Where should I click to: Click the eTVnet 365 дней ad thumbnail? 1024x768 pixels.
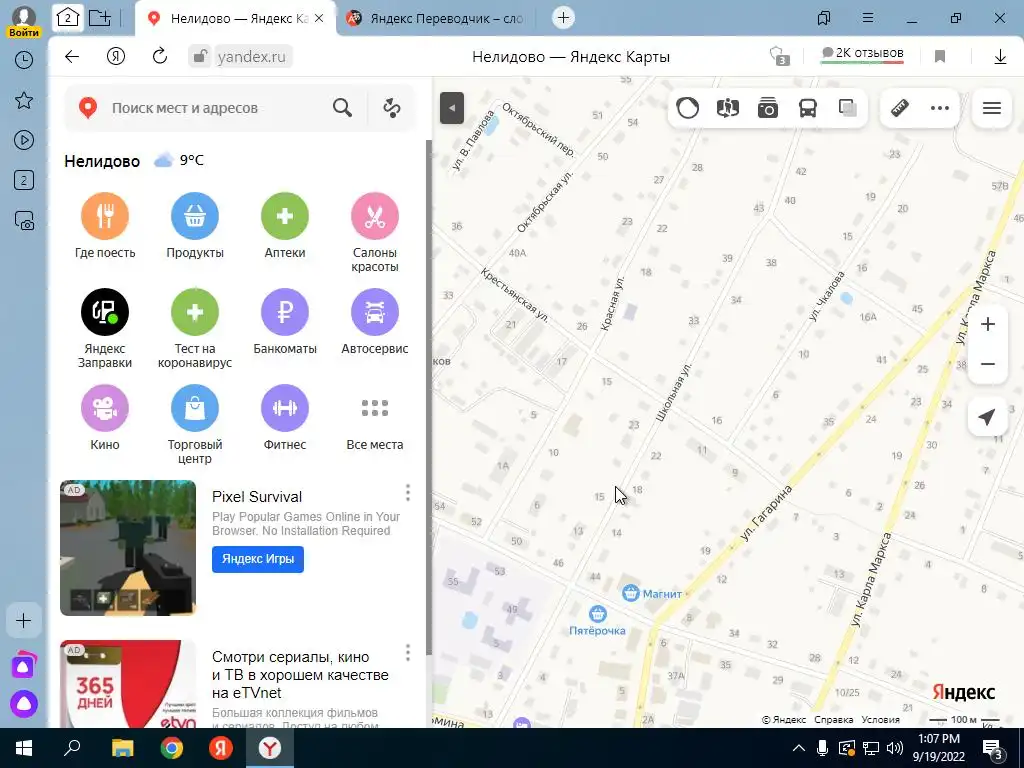coord(128,684)
